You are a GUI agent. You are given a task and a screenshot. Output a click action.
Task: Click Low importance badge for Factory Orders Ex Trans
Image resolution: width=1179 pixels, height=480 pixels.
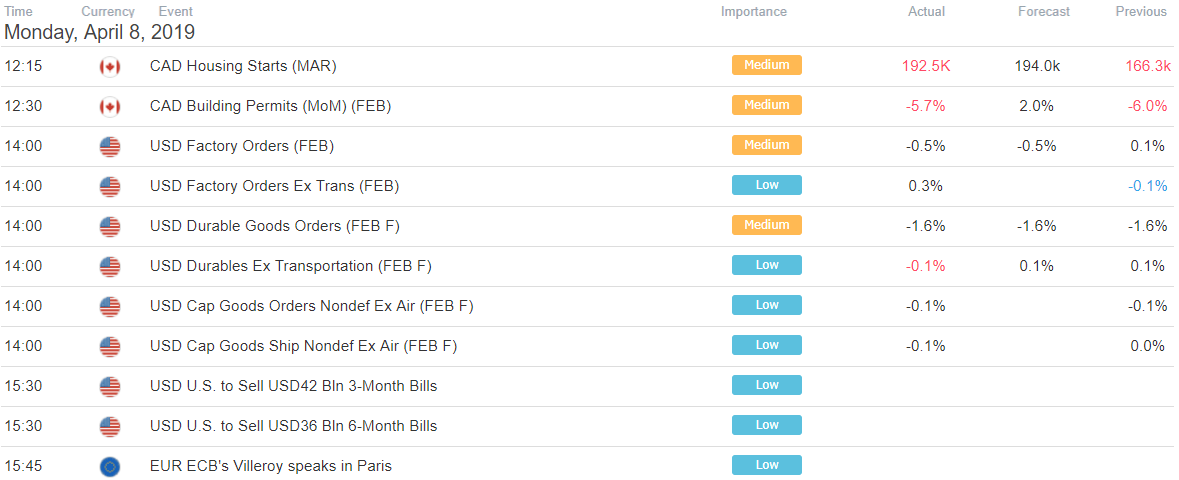click(766, 185)
